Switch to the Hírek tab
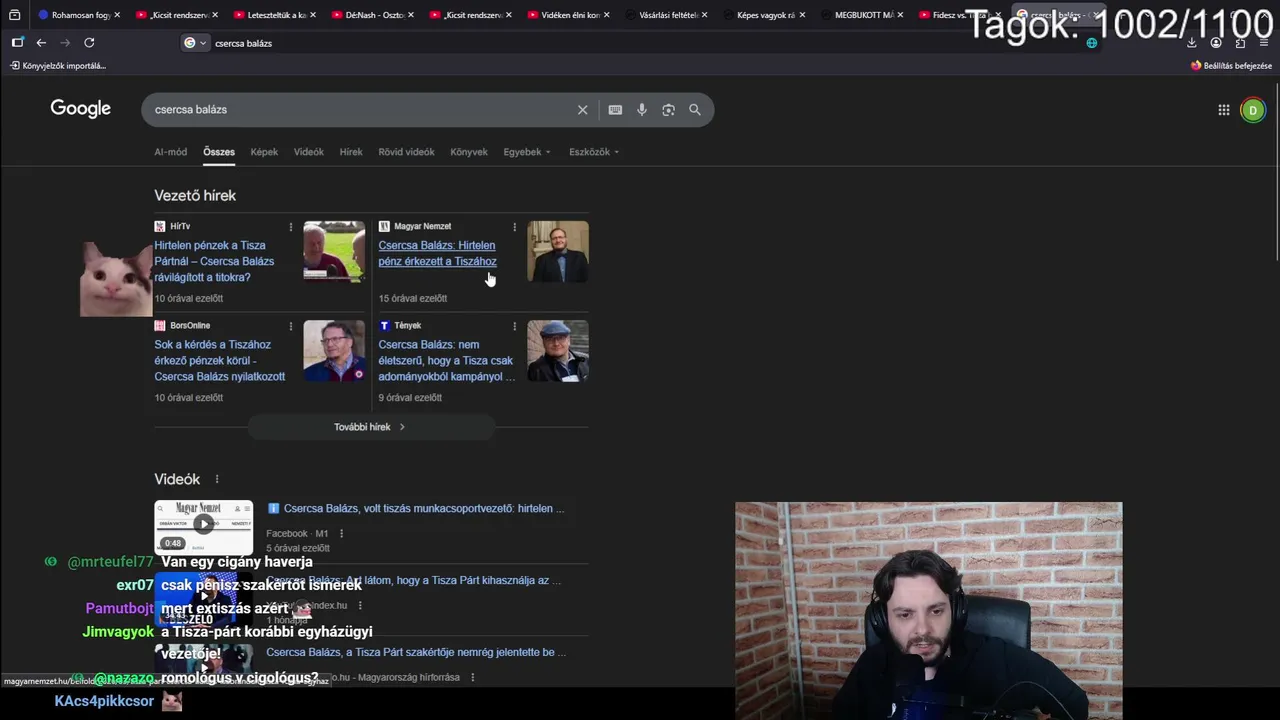The image size is (1280, 720). coord(351,152)
